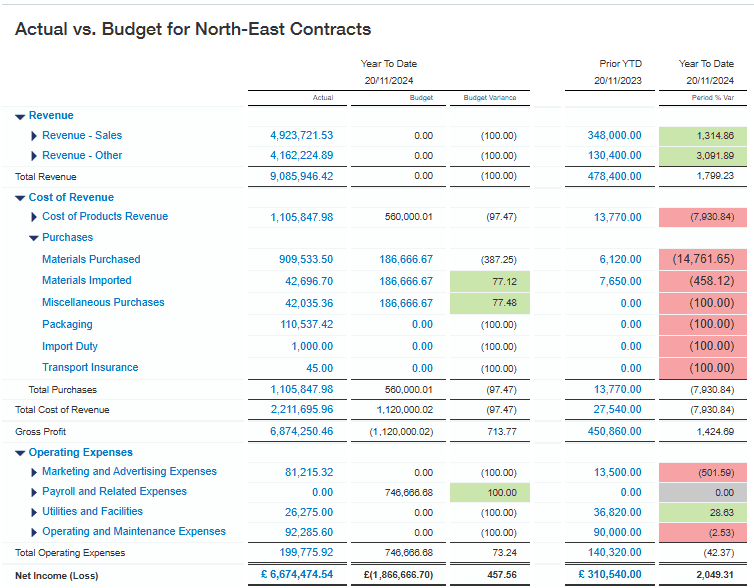
Task: Open prior YTD Revenue - Sales 348,000.00
Action: click(615, 136)
